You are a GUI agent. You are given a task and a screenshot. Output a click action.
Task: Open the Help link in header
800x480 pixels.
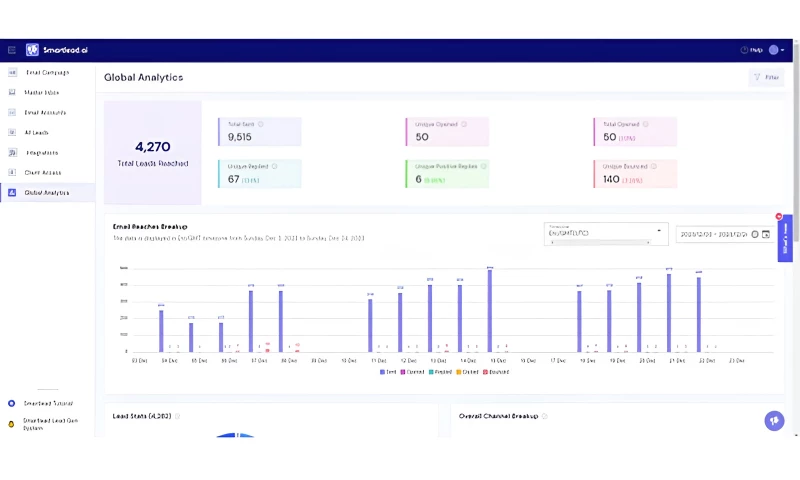[751, 50]
